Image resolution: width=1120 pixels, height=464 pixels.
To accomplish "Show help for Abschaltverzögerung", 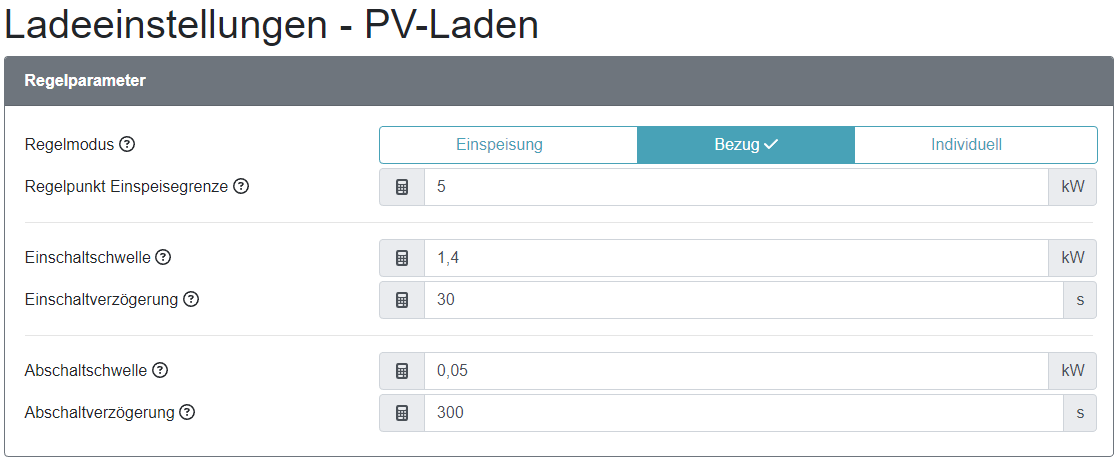I will click(x=187, y=412).
